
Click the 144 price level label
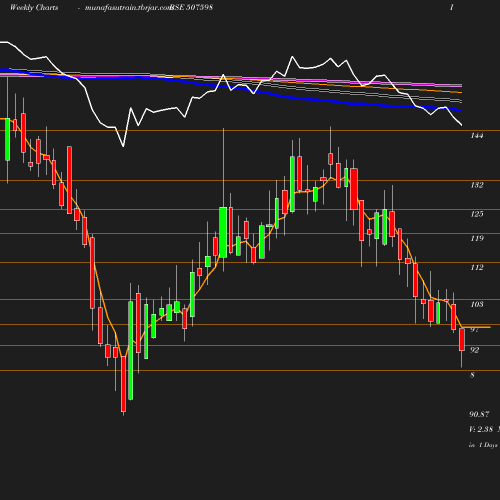coord(477,135)
